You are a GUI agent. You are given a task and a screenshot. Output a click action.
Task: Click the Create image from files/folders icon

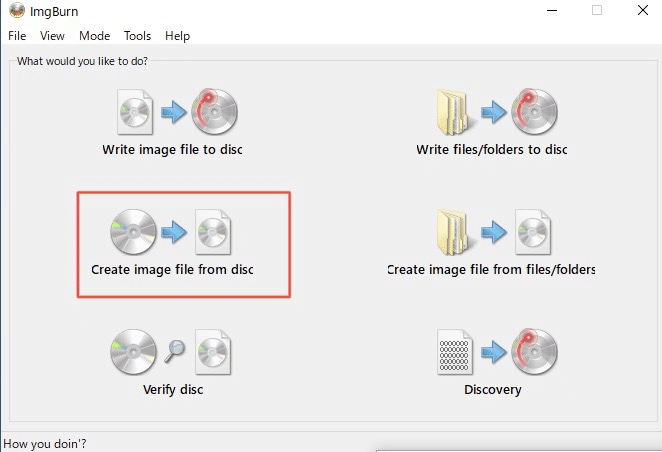click(x=494, y=232)
